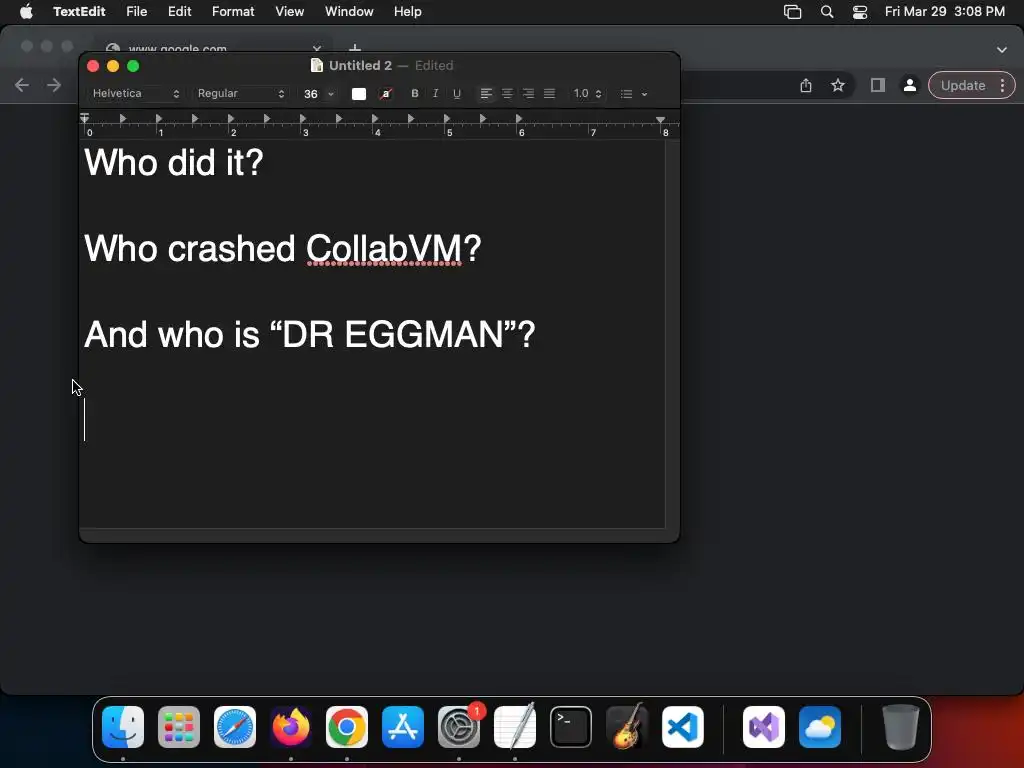Toggle bold formatting in TextEdit toolbar
The height and width of the screenshot is (768, 1024).
point(415,93)
